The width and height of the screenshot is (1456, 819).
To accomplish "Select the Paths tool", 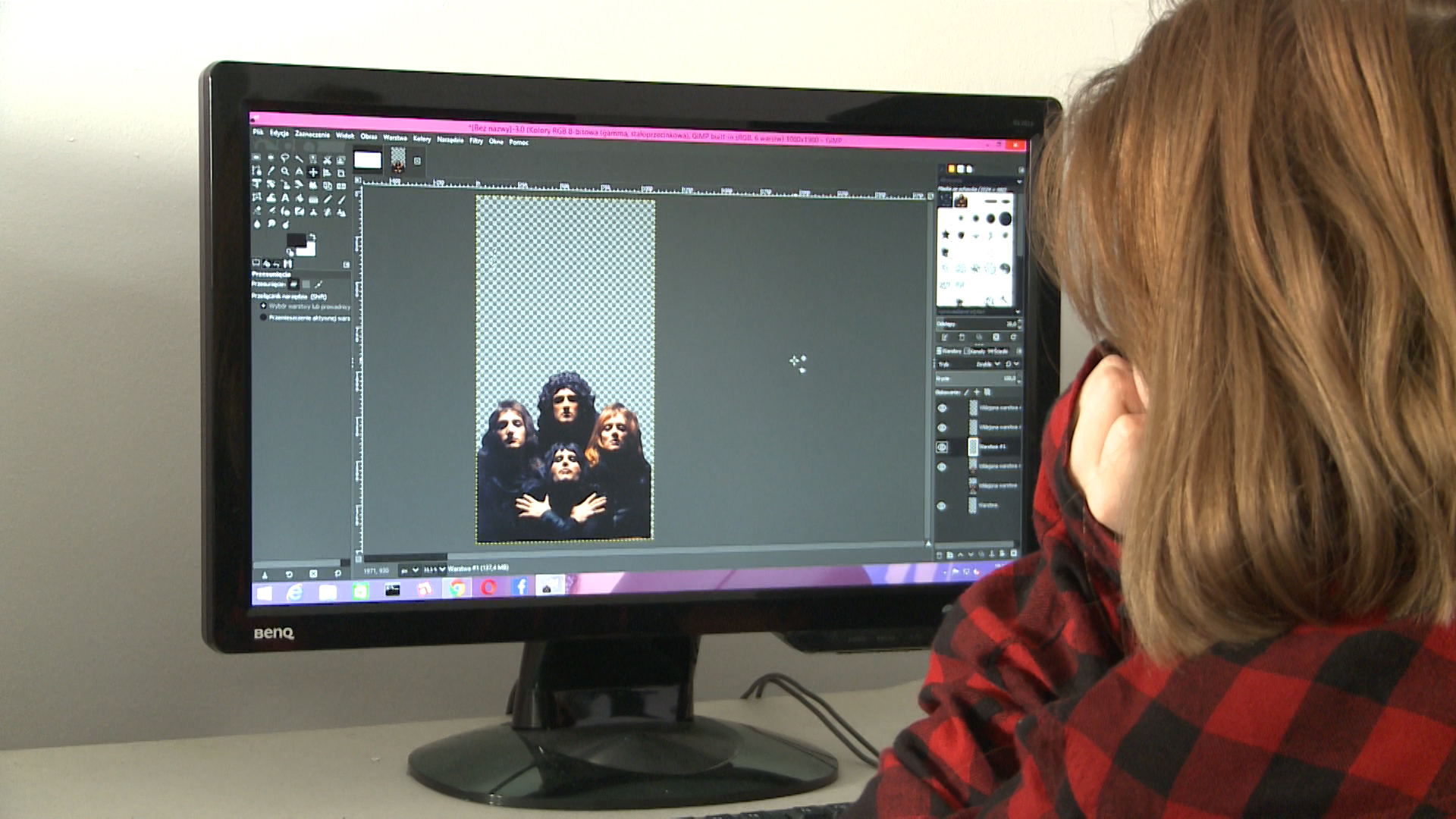I will click(x=256, y=171).
